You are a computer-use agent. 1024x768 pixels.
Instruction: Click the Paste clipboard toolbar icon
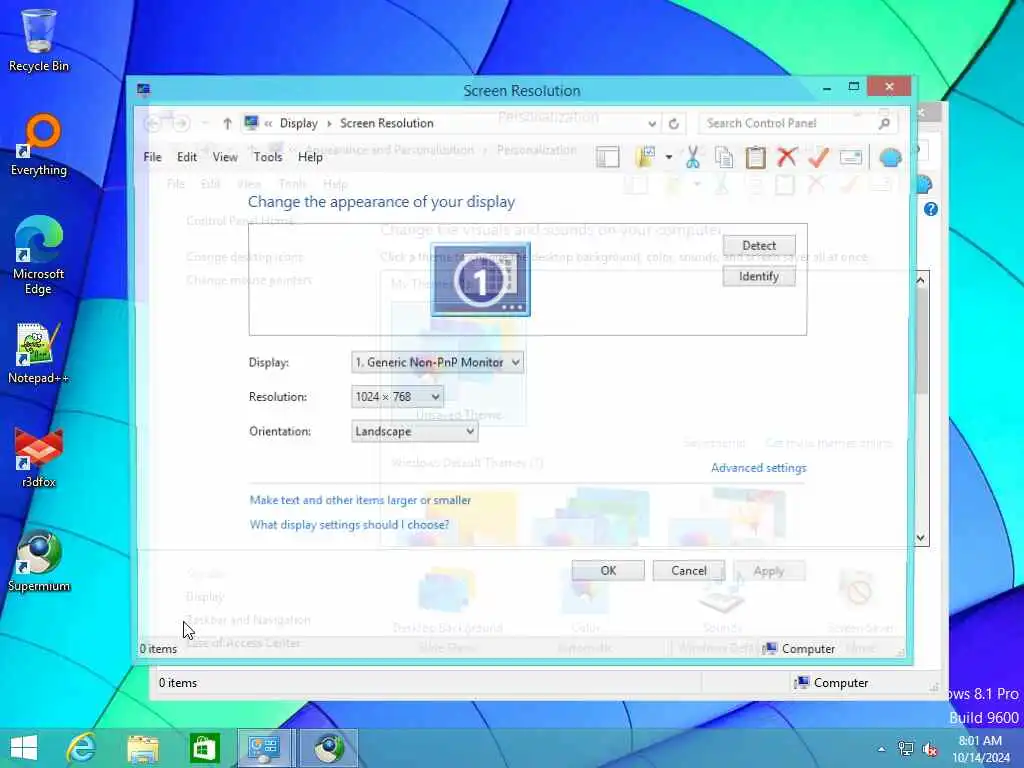(x=756, y=157)
